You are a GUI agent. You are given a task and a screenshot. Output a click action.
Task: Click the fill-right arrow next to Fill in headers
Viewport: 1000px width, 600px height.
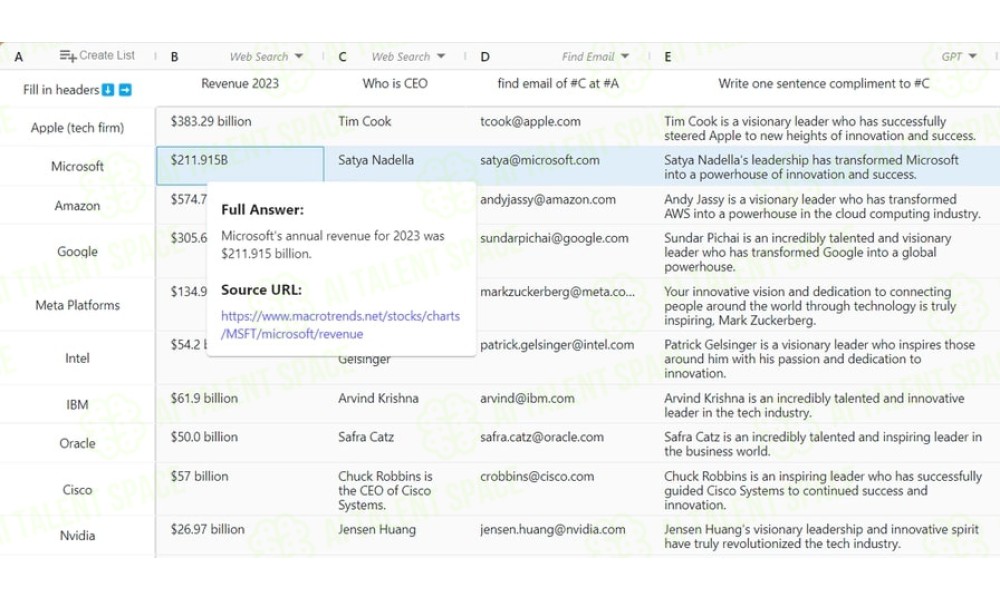(125, 90)
